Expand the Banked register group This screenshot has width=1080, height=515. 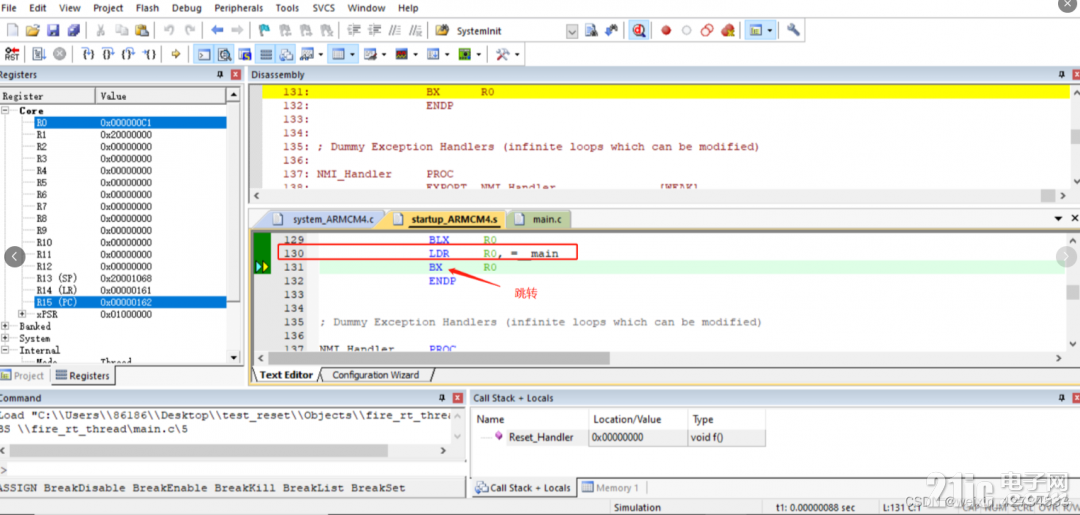[6, 326]
